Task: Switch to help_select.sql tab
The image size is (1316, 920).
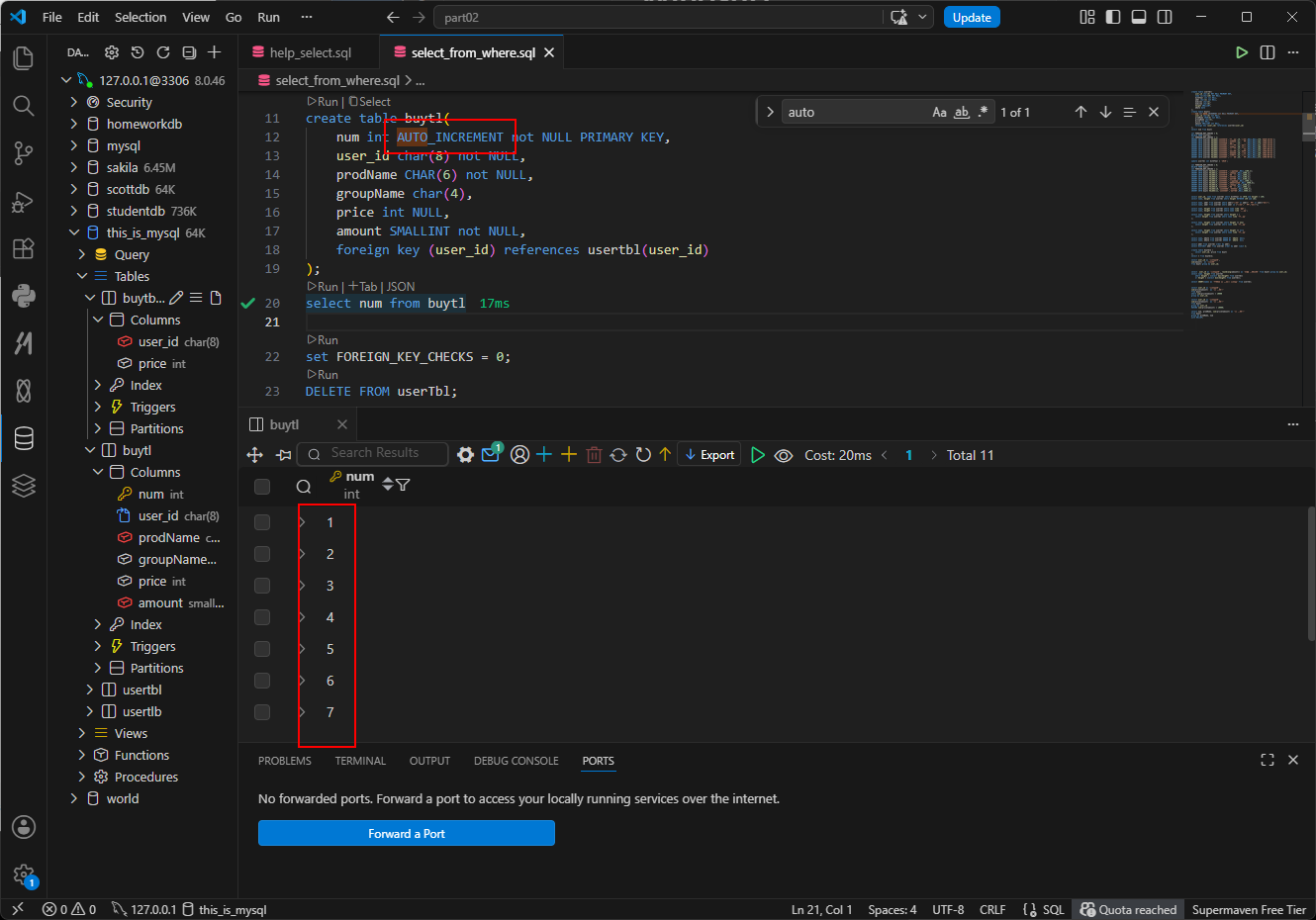Action: pos(310,52)
